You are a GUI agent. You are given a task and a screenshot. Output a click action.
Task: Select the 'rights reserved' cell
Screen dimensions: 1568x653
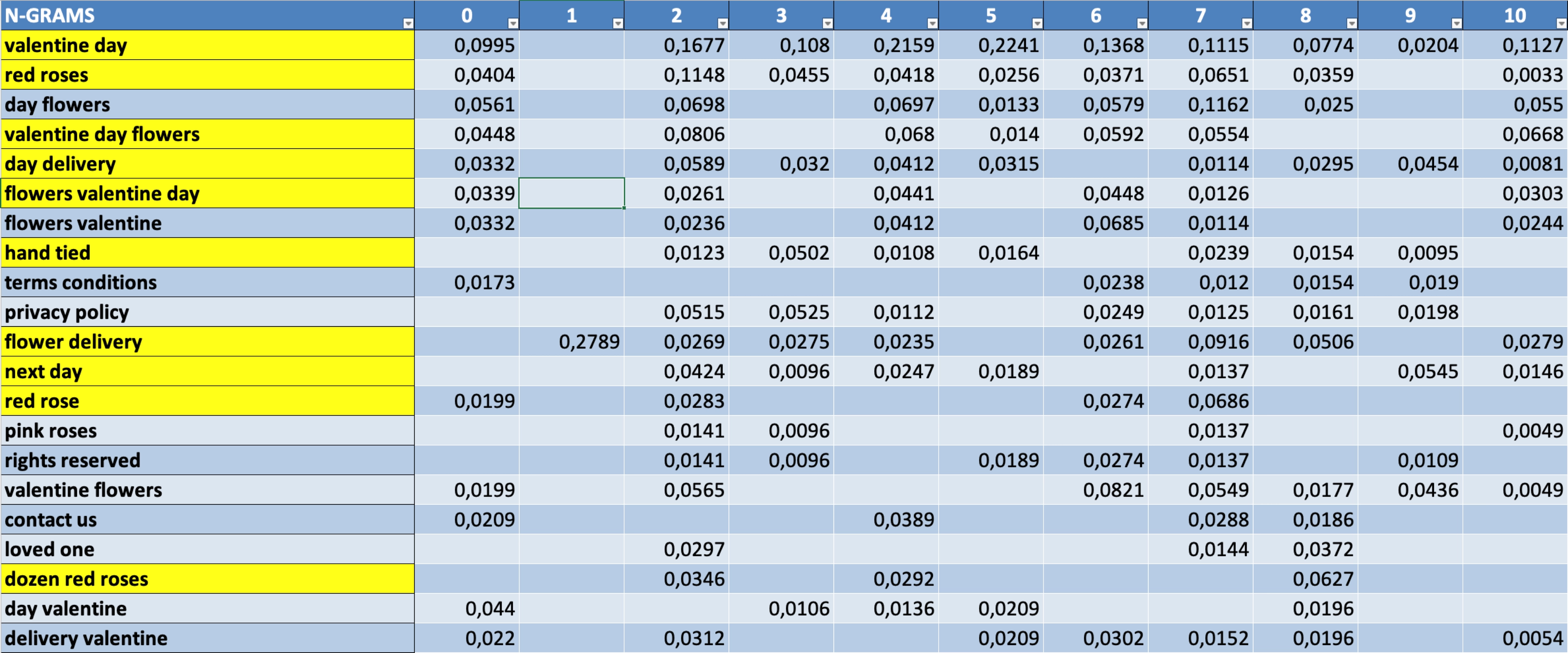click(x=207, y=460)
